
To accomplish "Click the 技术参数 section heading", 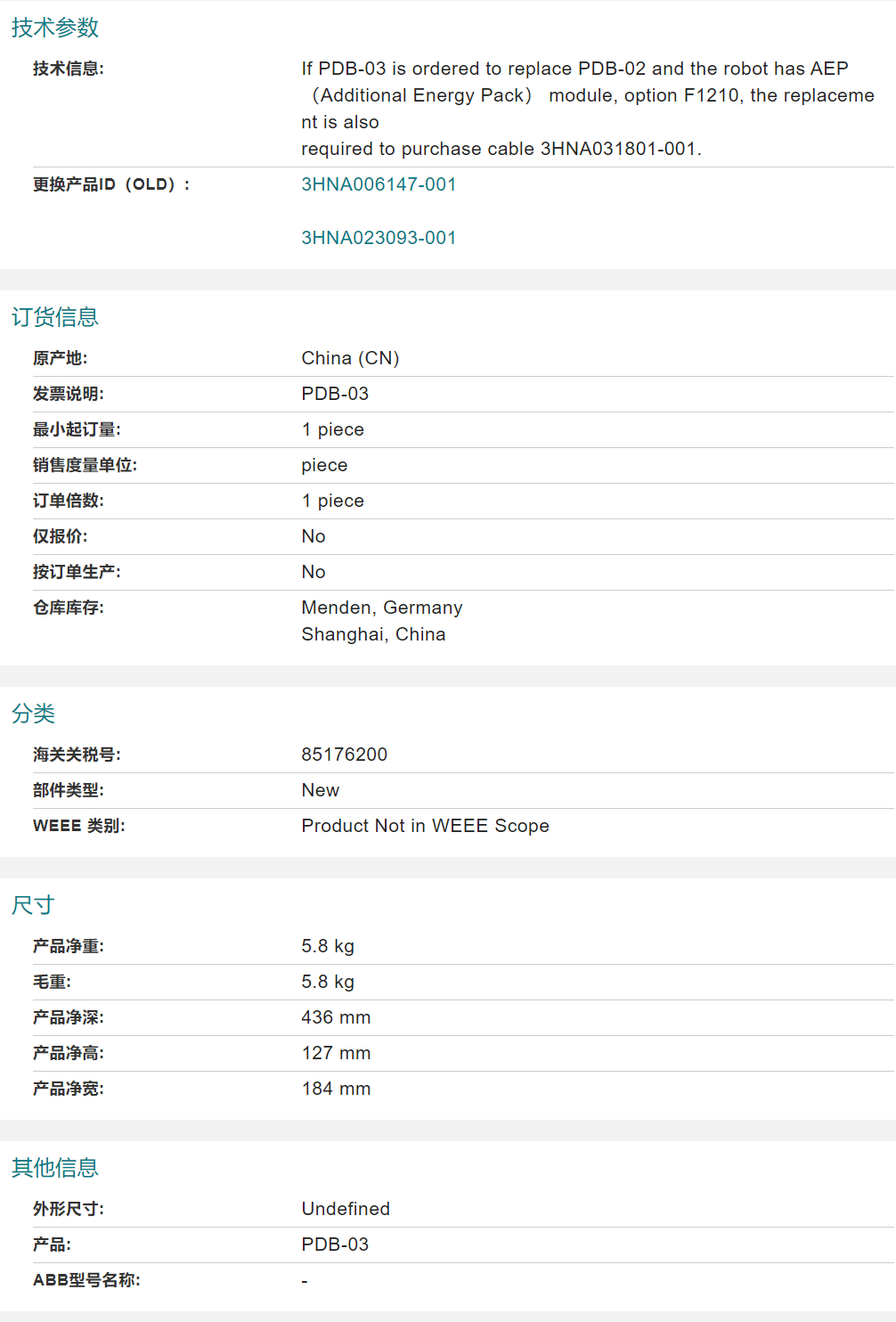I will pos(55,28).
